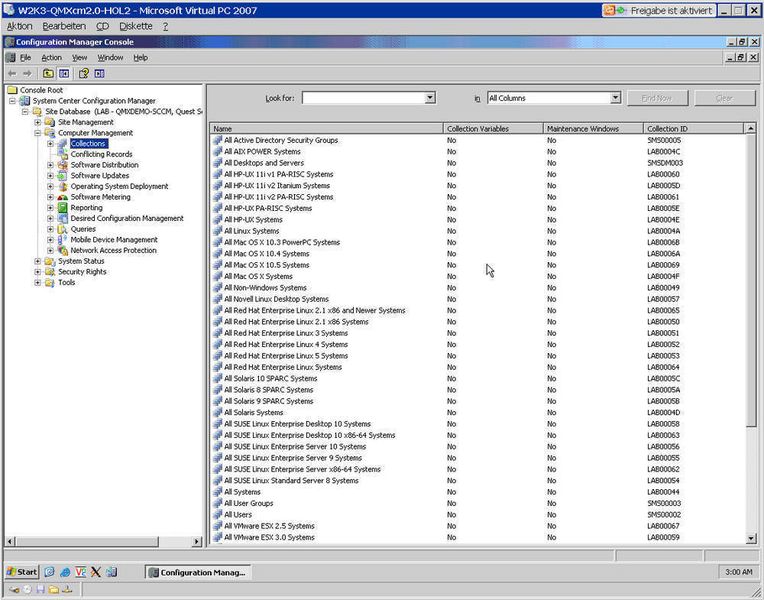
Task: Click the X quick launch icon in taskbar
Action: [x=96, y=572]
